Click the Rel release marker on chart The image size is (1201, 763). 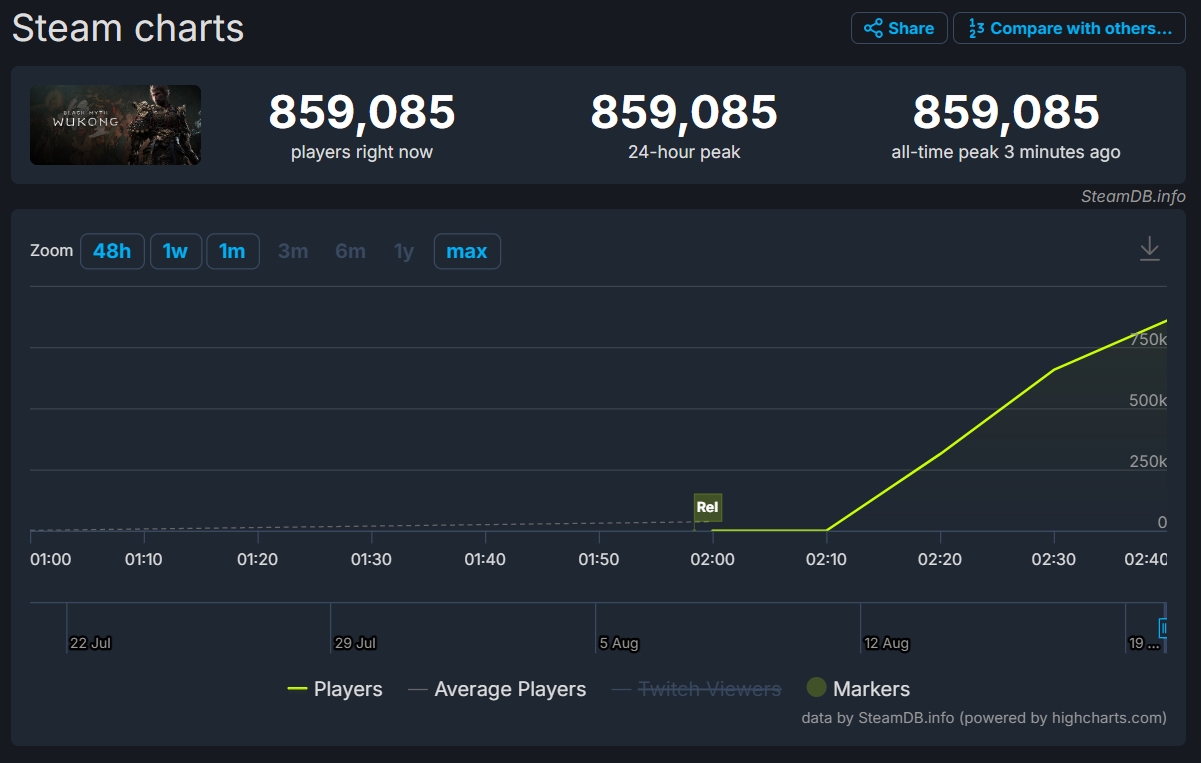707,507
